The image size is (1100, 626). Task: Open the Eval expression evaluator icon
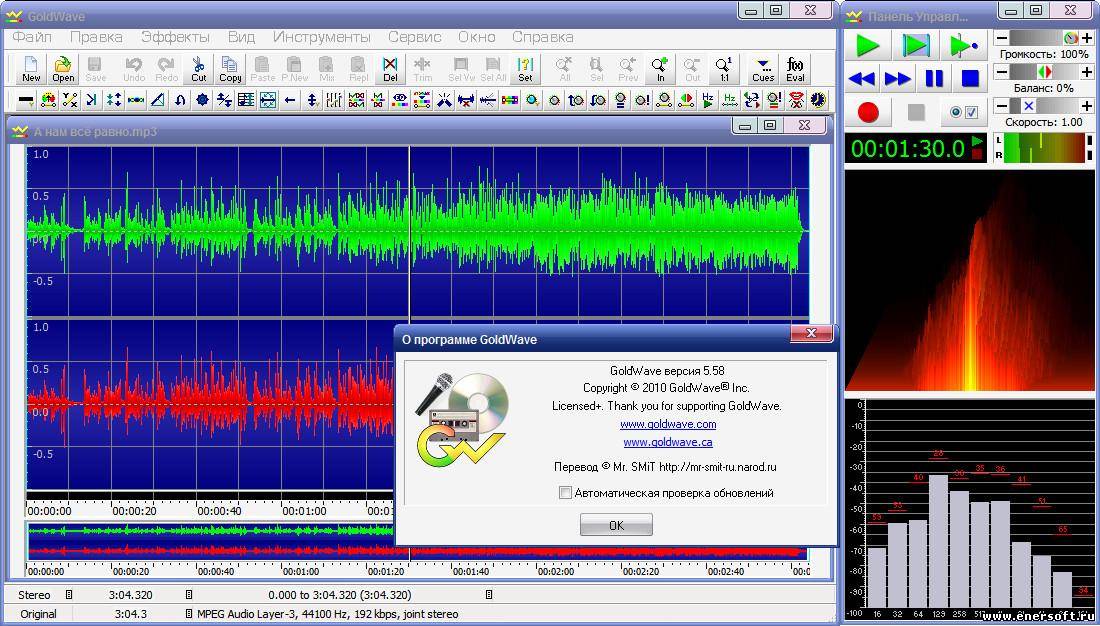795,69
